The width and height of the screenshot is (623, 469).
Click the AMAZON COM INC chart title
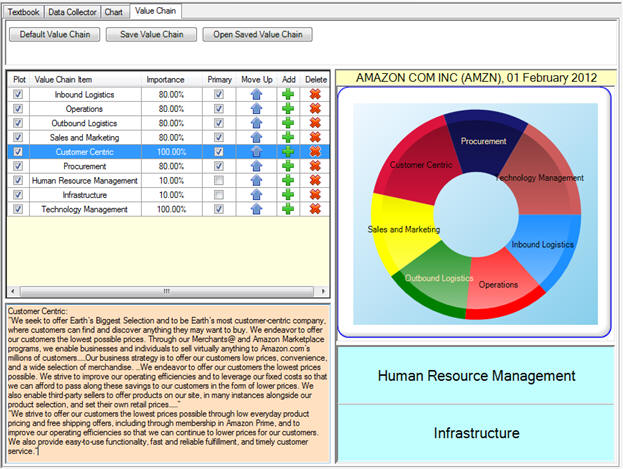tap(476, 78)
